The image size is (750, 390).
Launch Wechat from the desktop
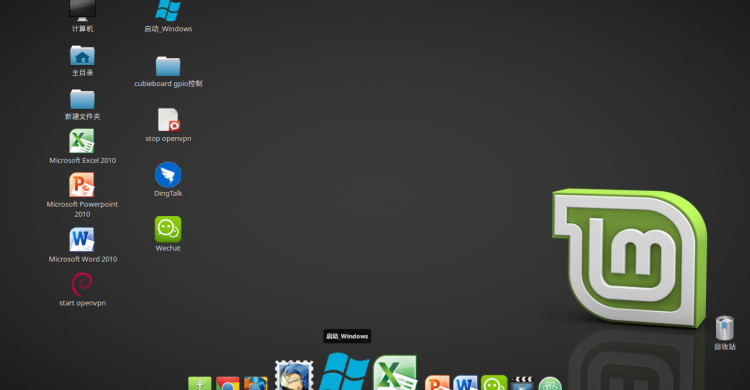pyautogui.click(x=168, y=229)
